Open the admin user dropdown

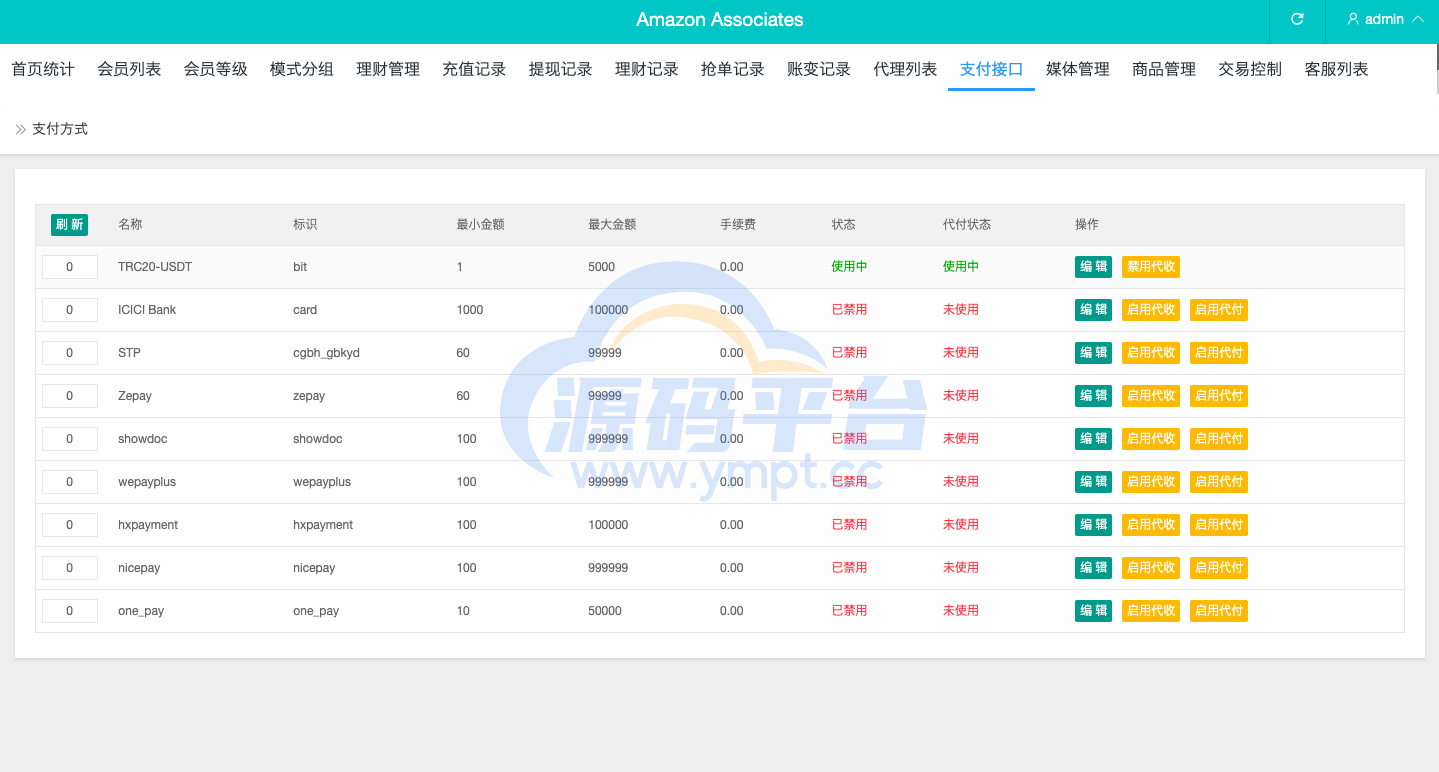pos(1385,19)
